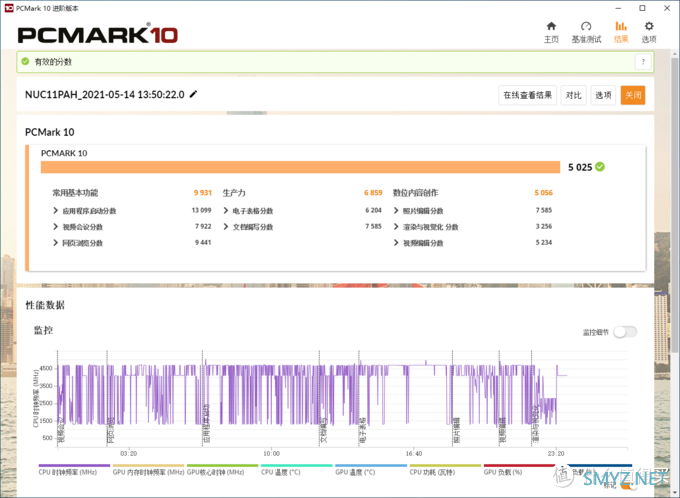Minimize the PCMark 10 window
Viewport: 680px width, 498px height.
[618, 8]
